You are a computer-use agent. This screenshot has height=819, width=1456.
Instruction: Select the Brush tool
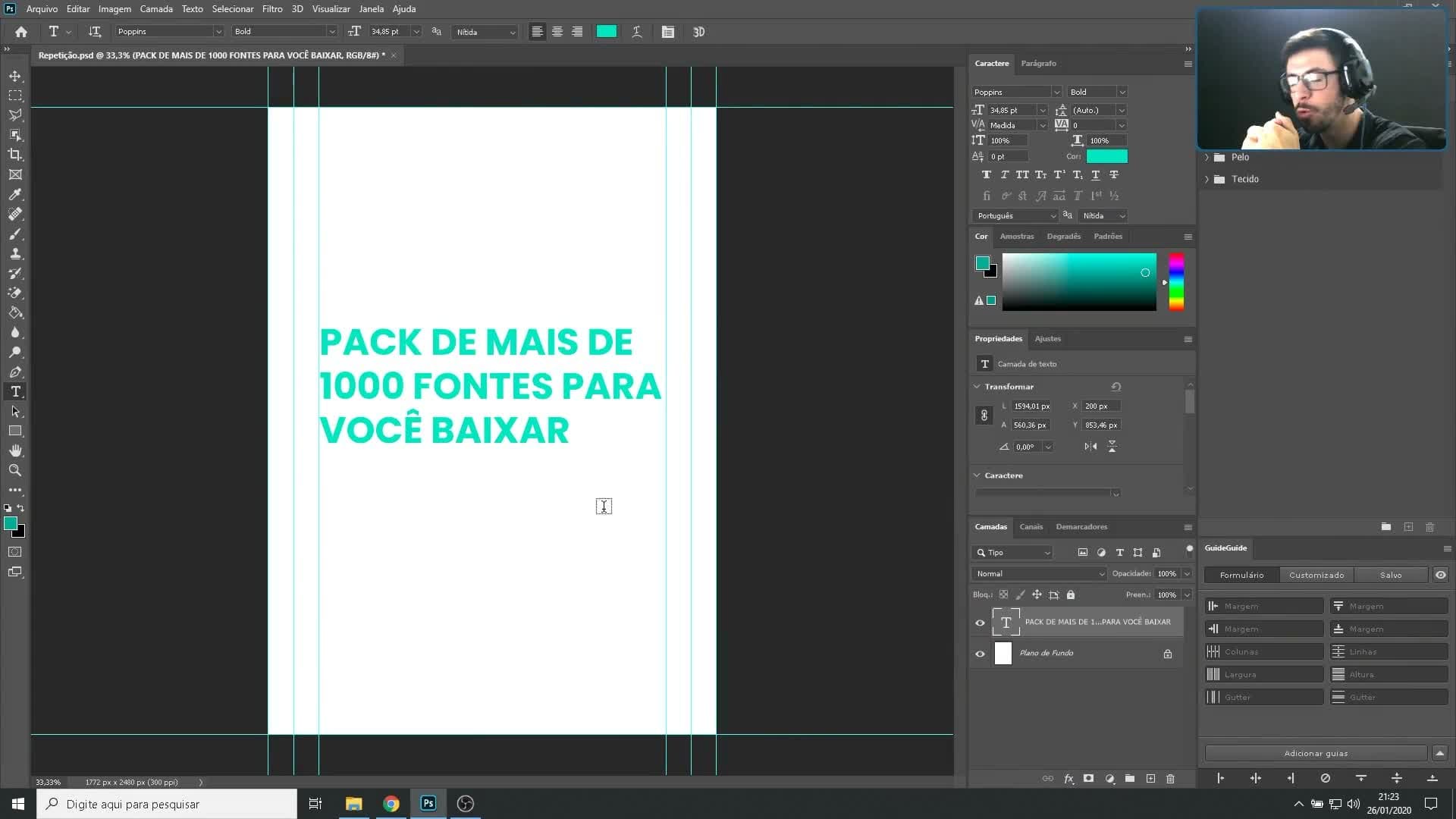pos(15,234)
